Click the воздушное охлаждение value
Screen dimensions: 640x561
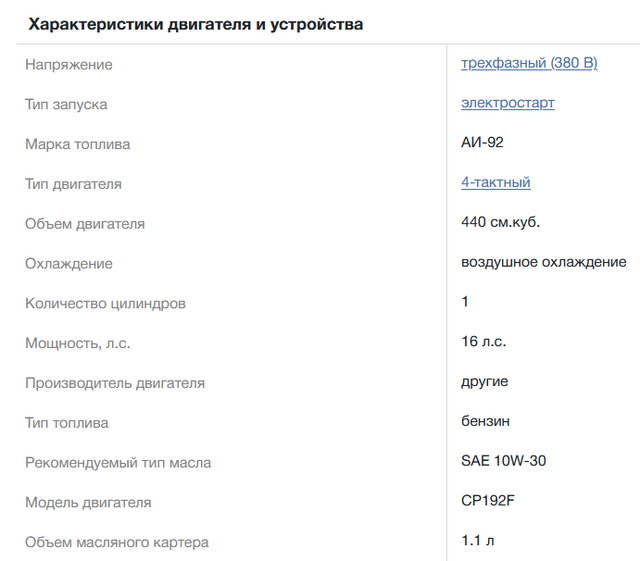(x=543, y=262)
